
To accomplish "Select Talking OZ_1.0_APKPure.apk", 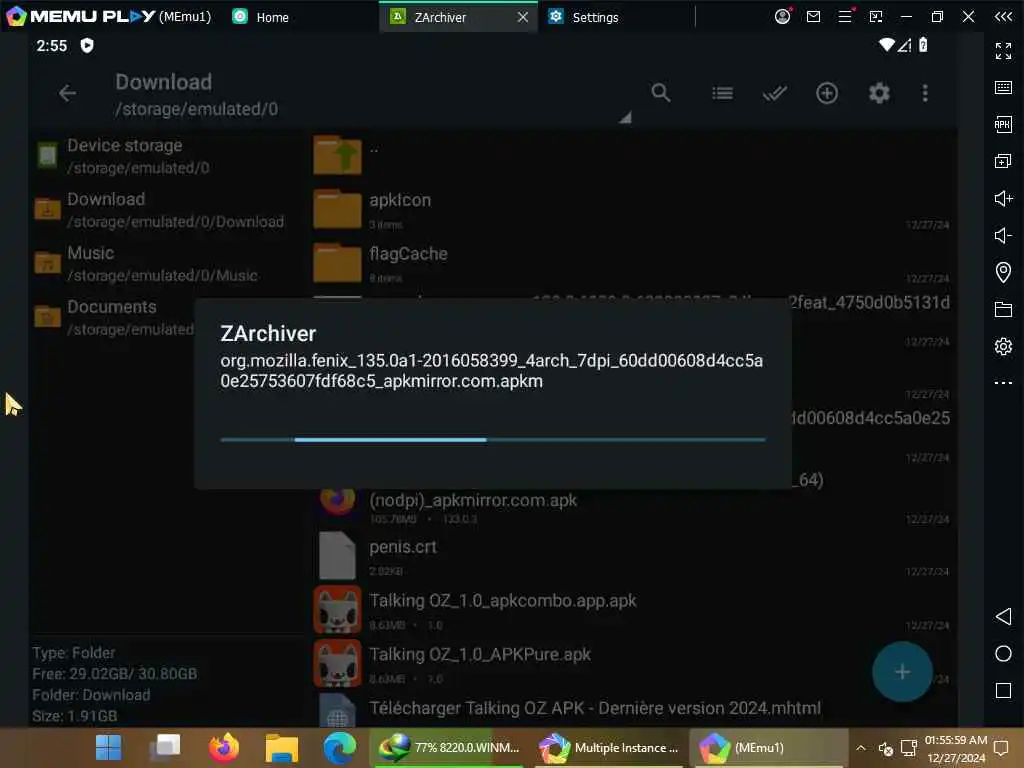I will [x=591, y=663].
